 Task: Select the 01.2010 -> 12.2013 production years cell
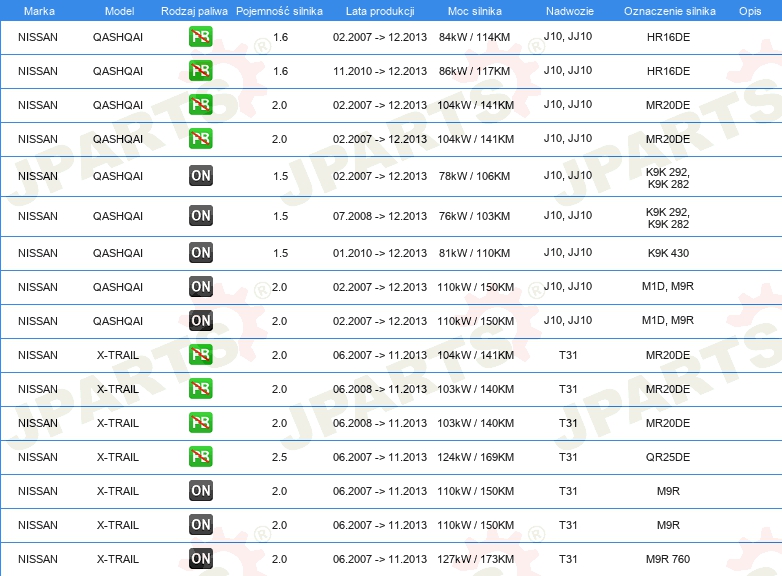point(380,253)
